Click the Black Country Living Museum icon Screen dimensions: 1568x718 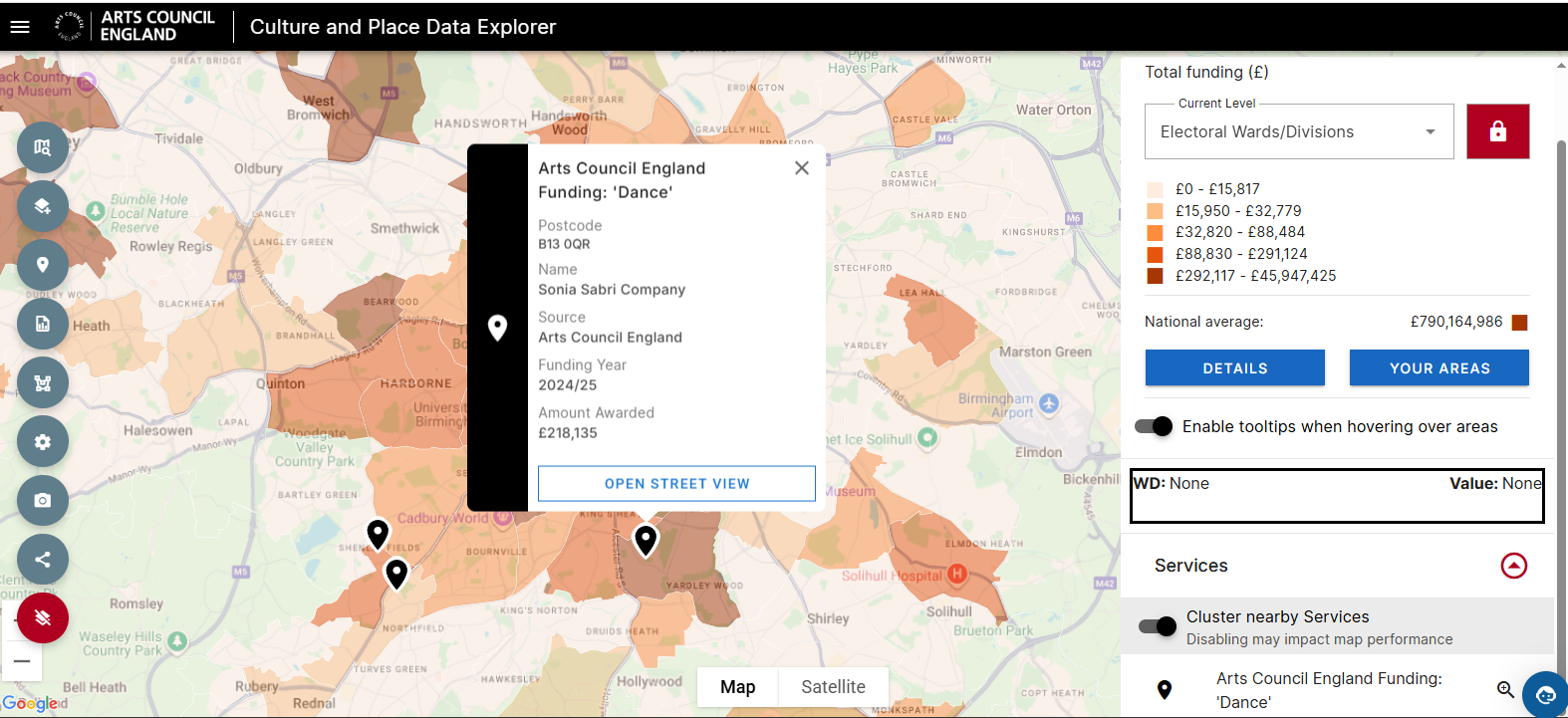[88, 82]
